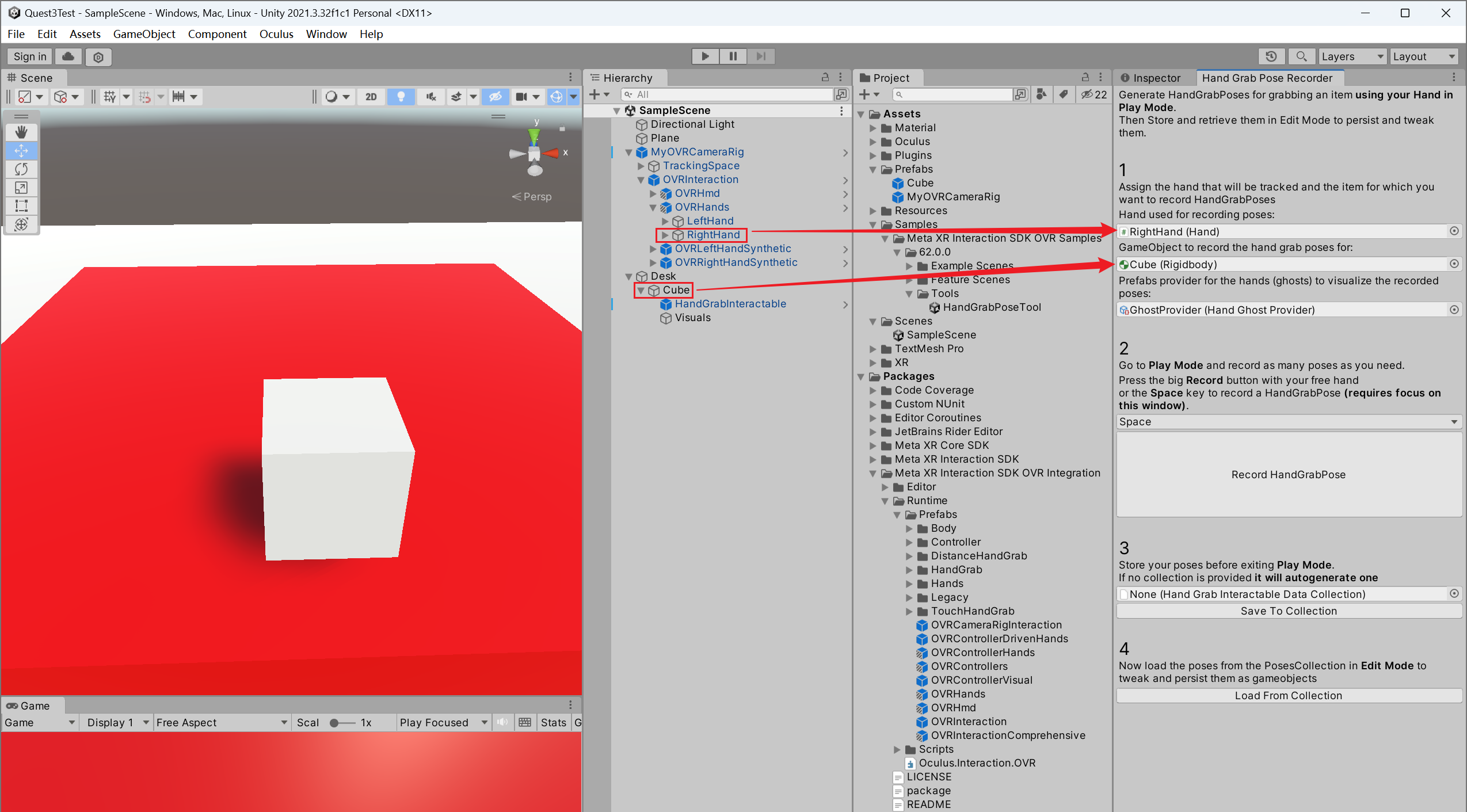1467x812 pixels.
Task: Open the Free Aspect dropdown
Action: [x=222, y=723]
